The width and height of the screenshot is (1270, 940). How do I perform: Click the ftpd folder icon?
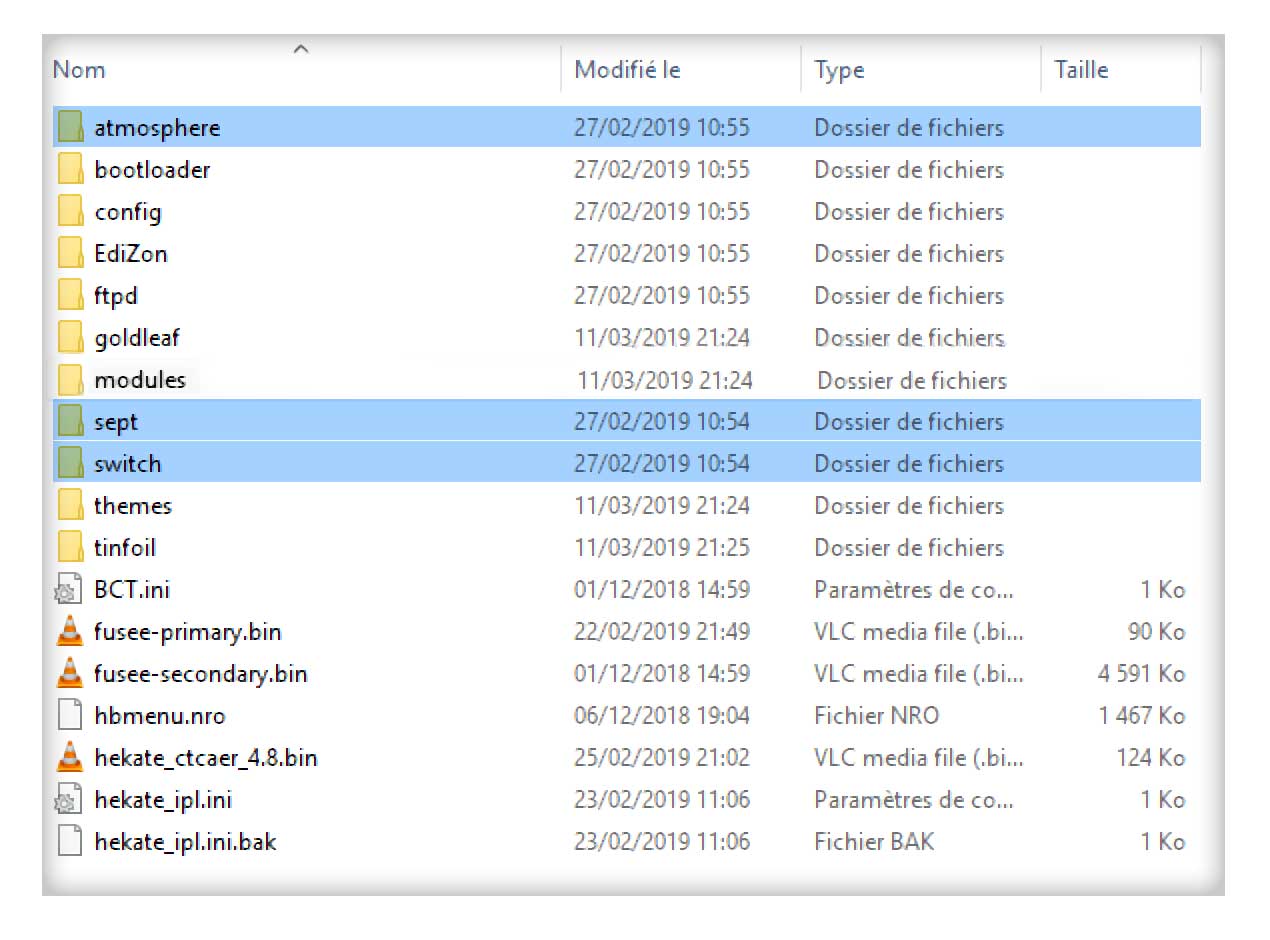[x=69, y=296]
